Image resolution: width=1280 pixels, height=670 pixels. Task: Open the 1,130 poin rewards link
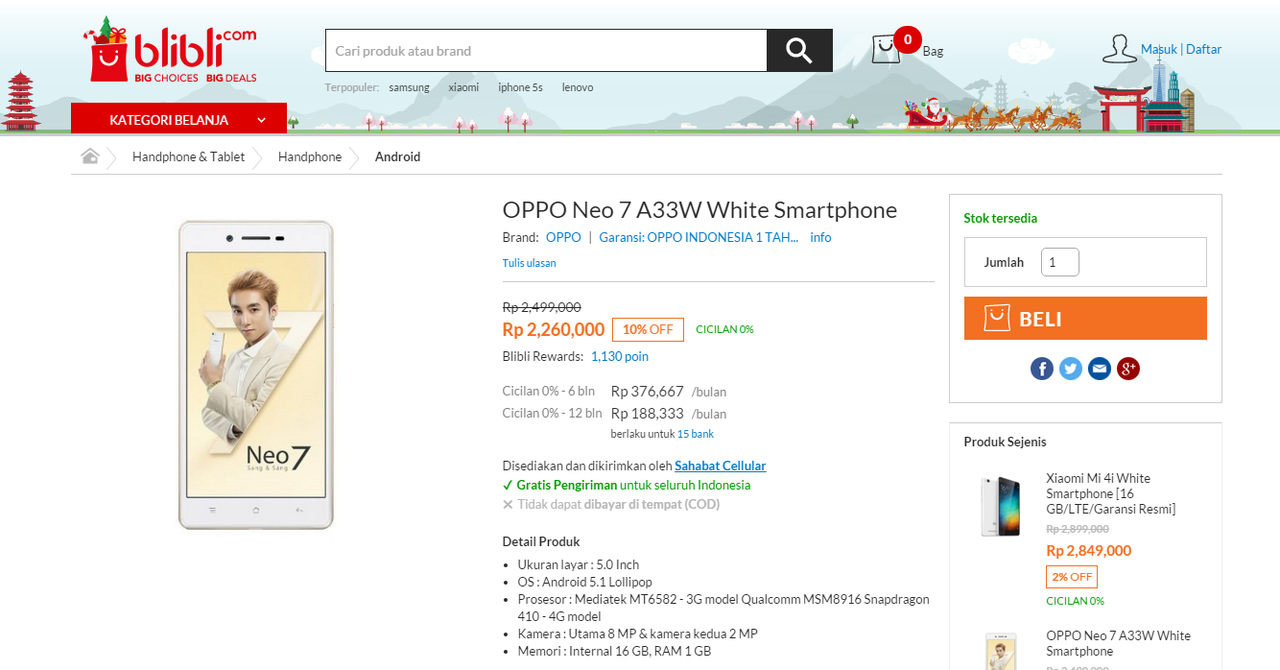pos(620,356)
